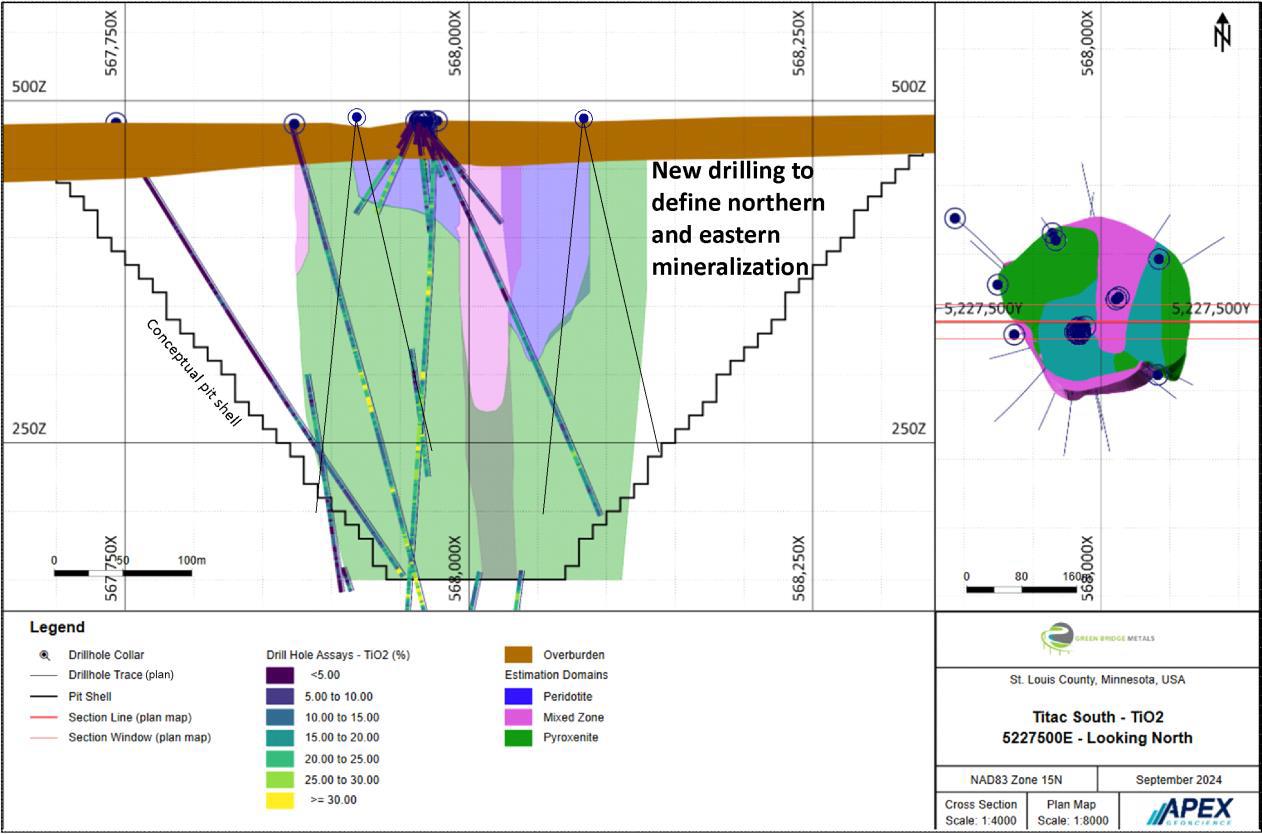Select the leftmost drillhole collar on cross section
This screenshot has width=1262, height=834.
click(x=116, y=121)
